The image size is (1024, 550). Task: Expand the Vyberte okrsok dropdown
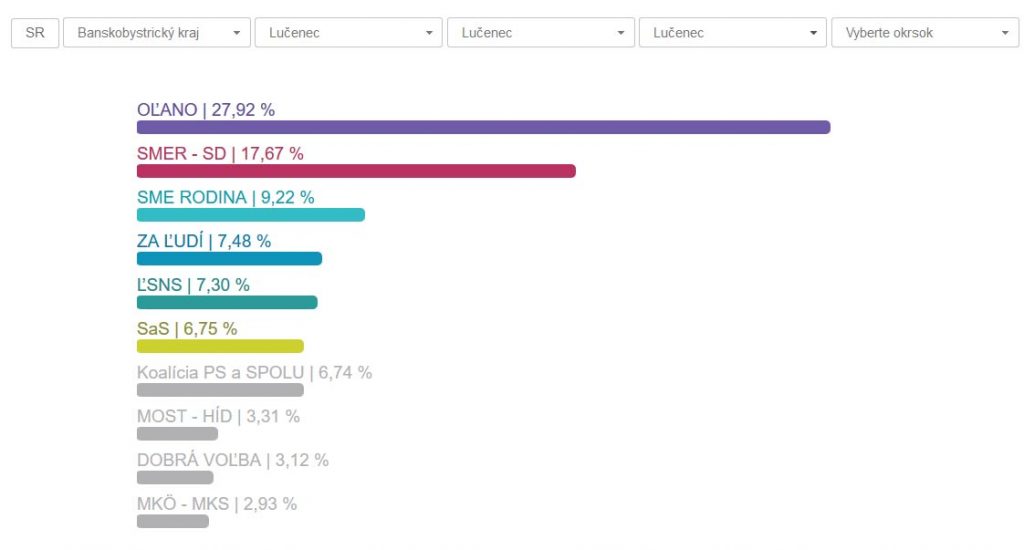925,33
